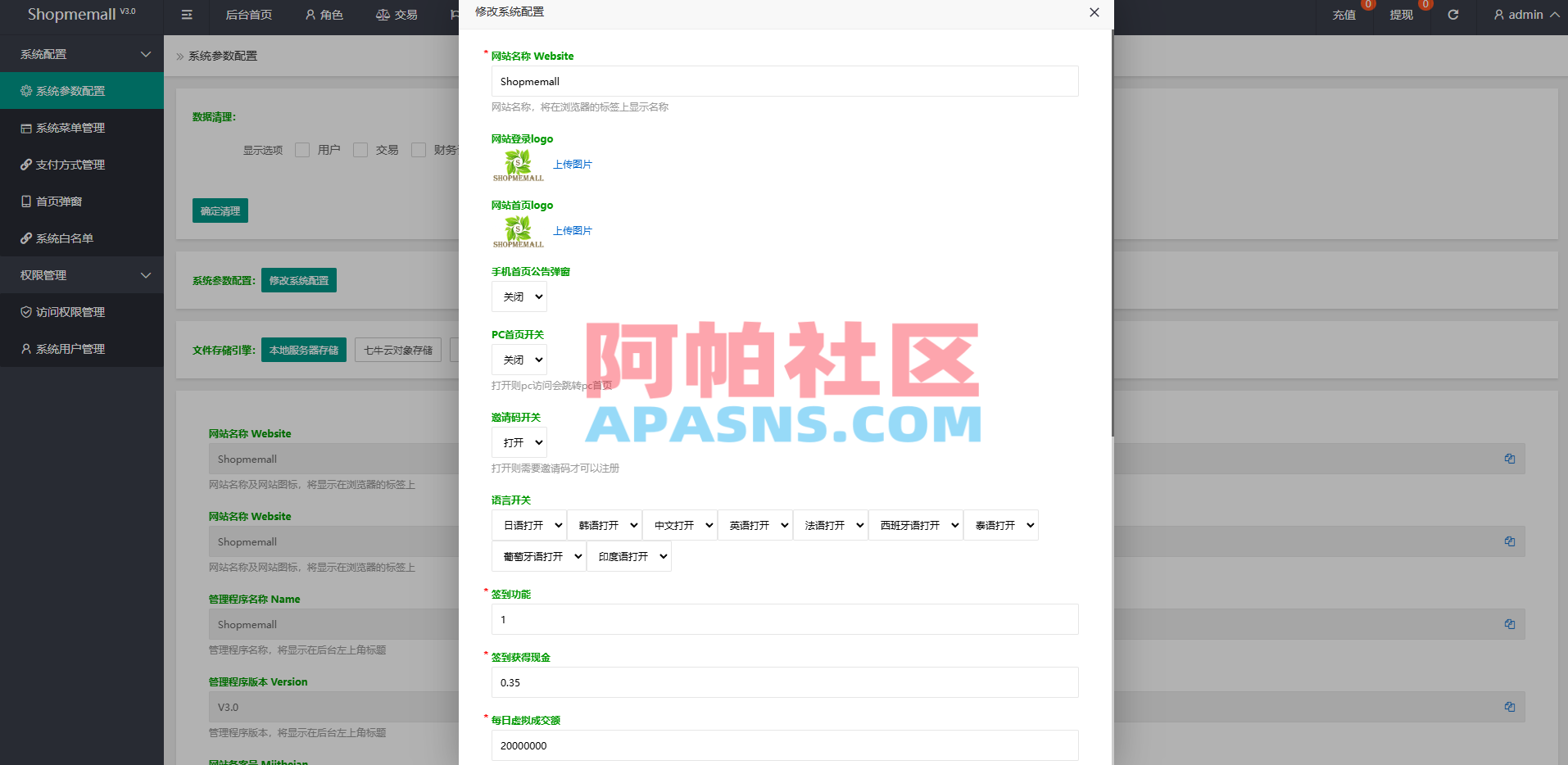Open 角色 (Roles) from the top toolbar

tap(324, 15)
